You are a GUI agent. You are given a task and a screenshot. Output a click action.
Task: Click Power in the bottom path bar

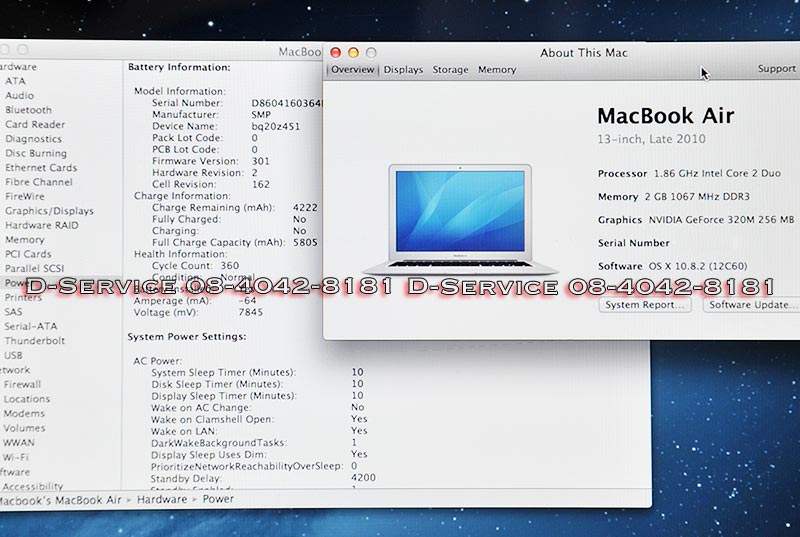218,499
